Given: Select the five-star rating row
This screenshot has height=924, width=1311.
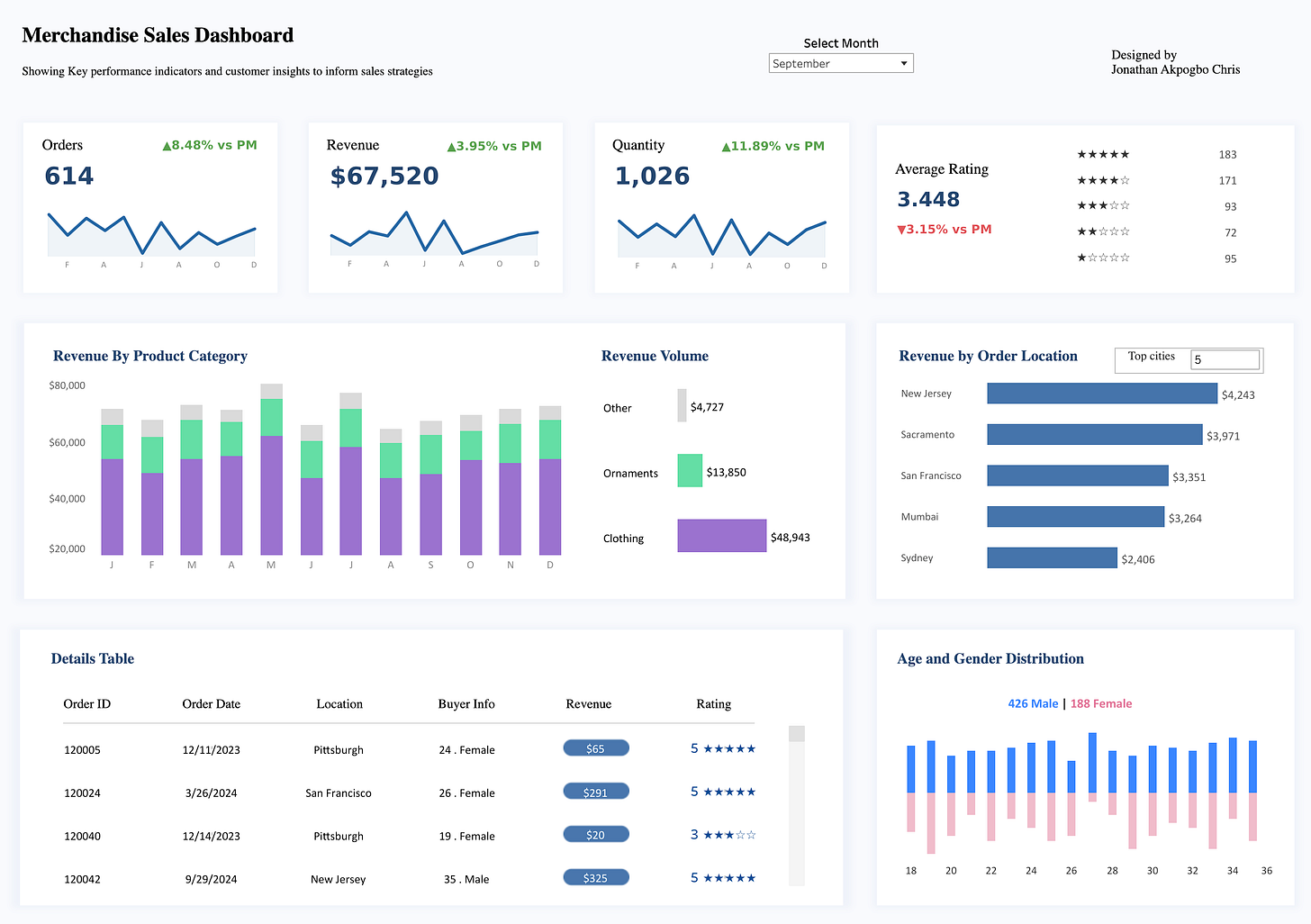Looking at the screenshot, I should [x=1157, y=155].
